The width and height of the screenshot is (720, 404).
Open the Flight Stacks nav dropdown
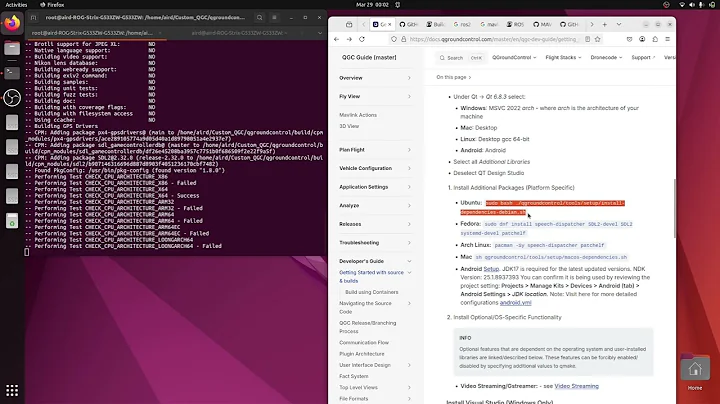[x=563, y=57]
